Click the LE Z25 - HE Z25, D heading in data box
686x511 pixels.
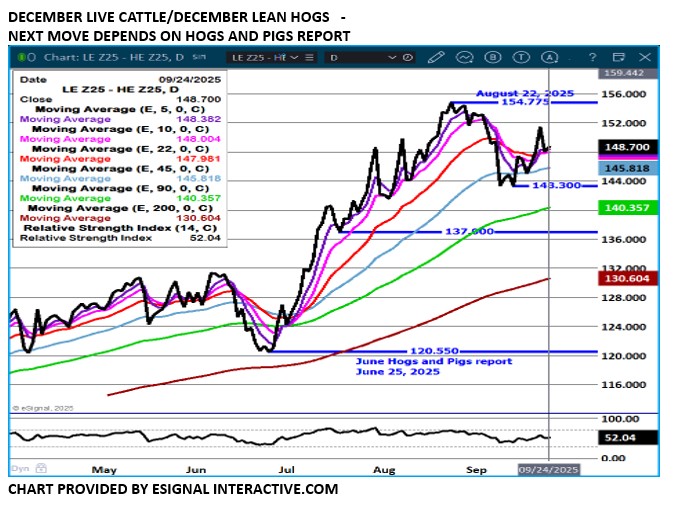120,90
